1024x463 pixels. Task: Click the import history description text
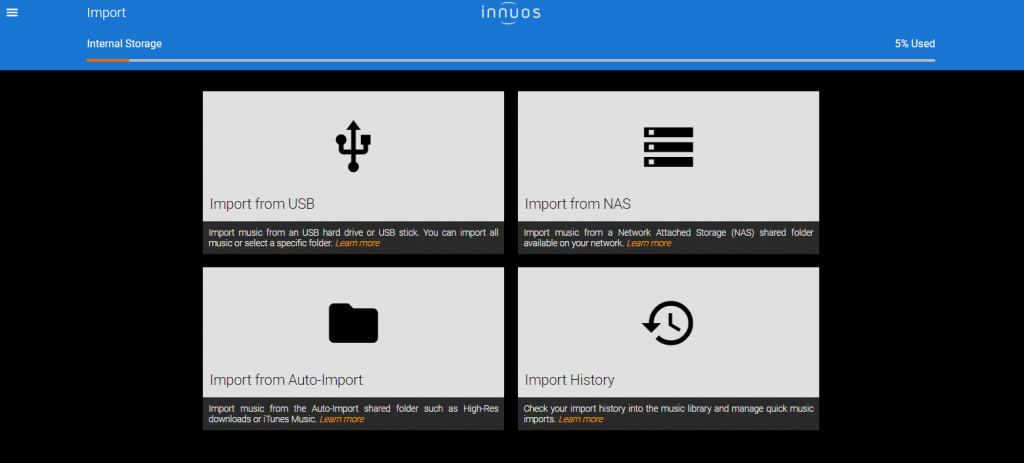[668, 414]
